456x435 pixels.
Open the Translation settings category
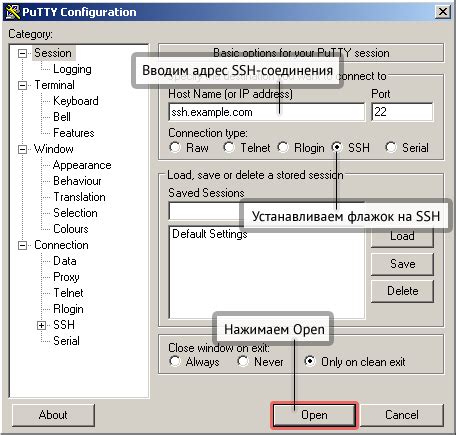coord(79,197)
